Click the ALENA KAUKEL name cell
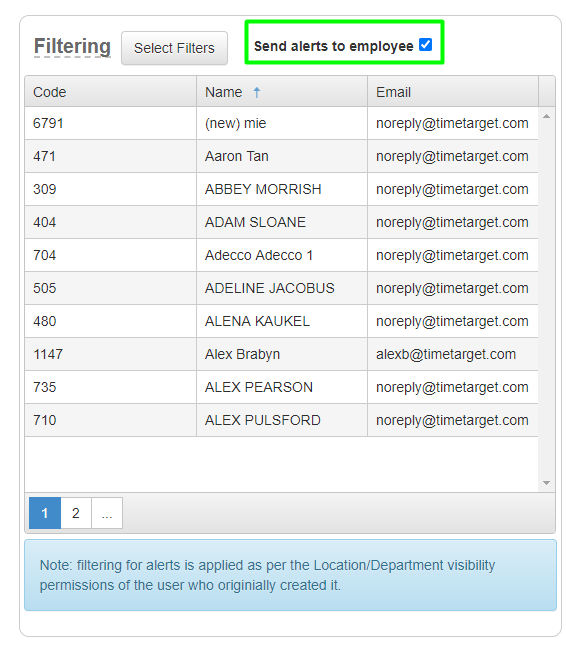 [282, 321]
